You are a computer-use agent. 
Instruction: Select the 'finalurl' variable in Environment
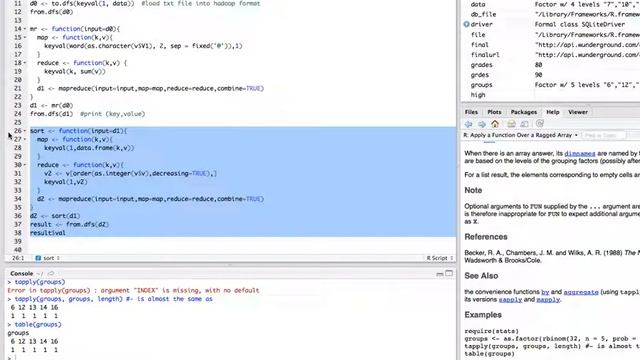tap(484, 55)
